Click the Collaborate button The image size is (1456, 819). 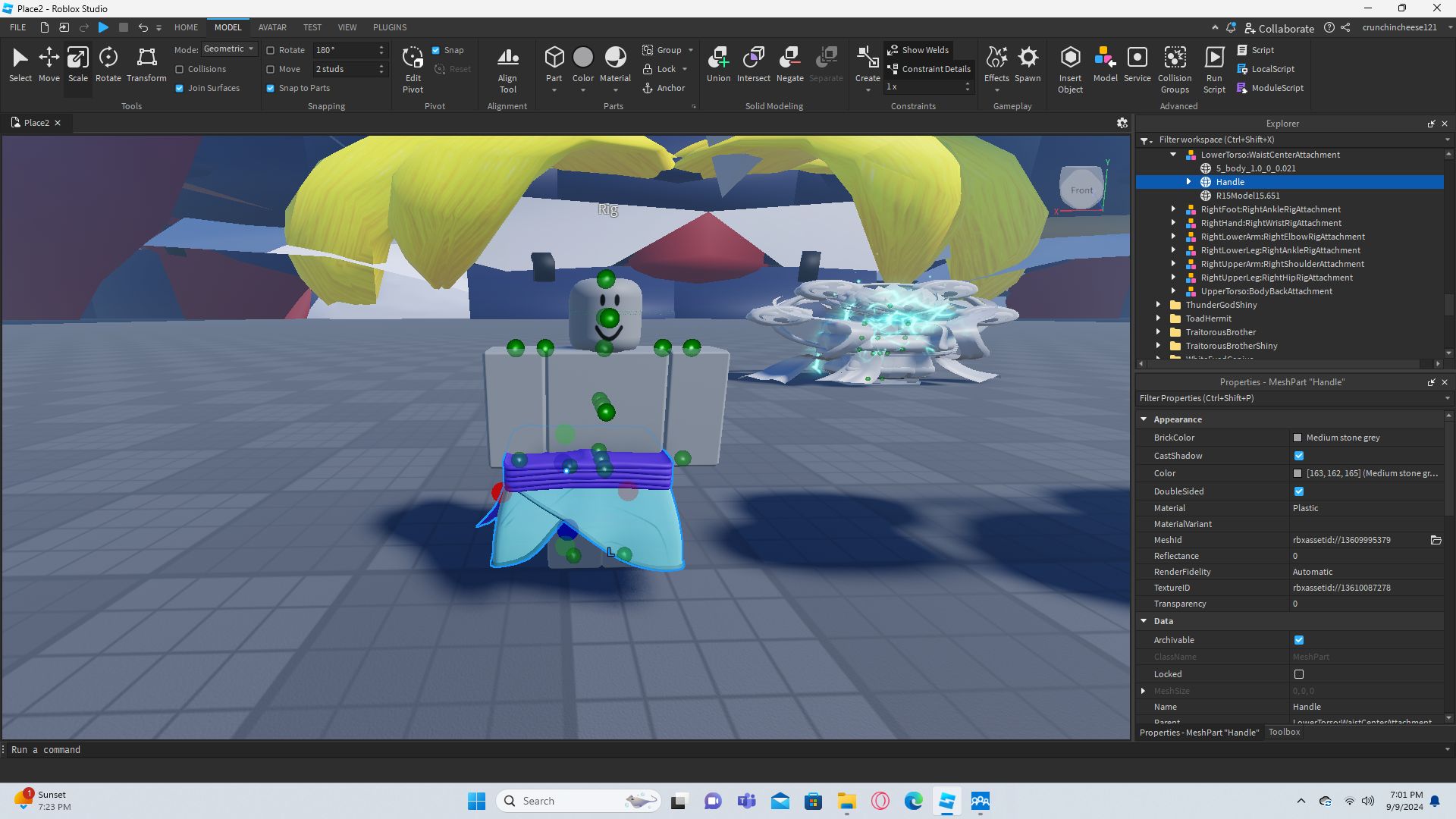pyautogui.click(x=1279, y=28)
